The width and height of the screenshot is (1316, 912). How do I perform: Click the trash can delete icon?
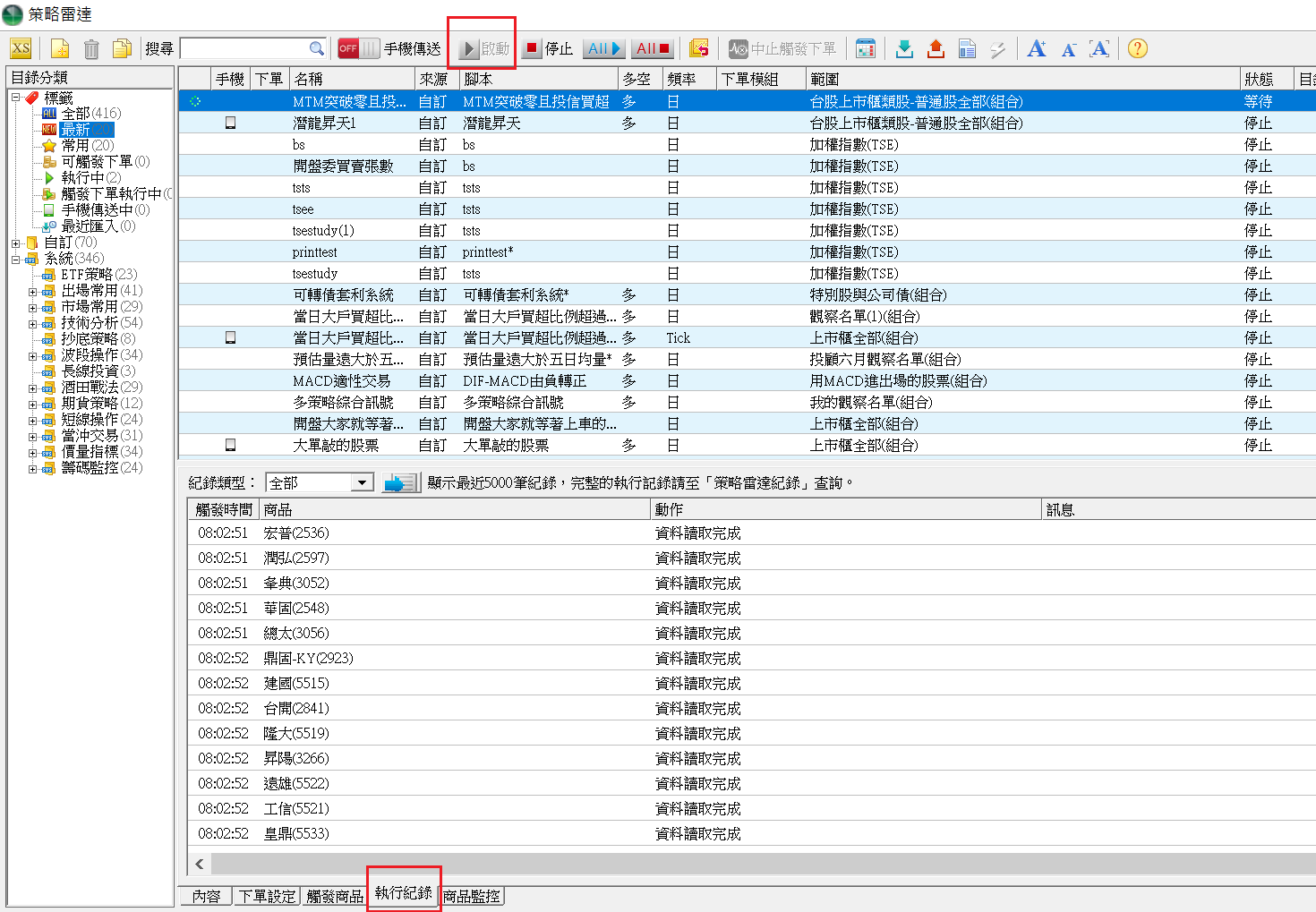point(91,48)
